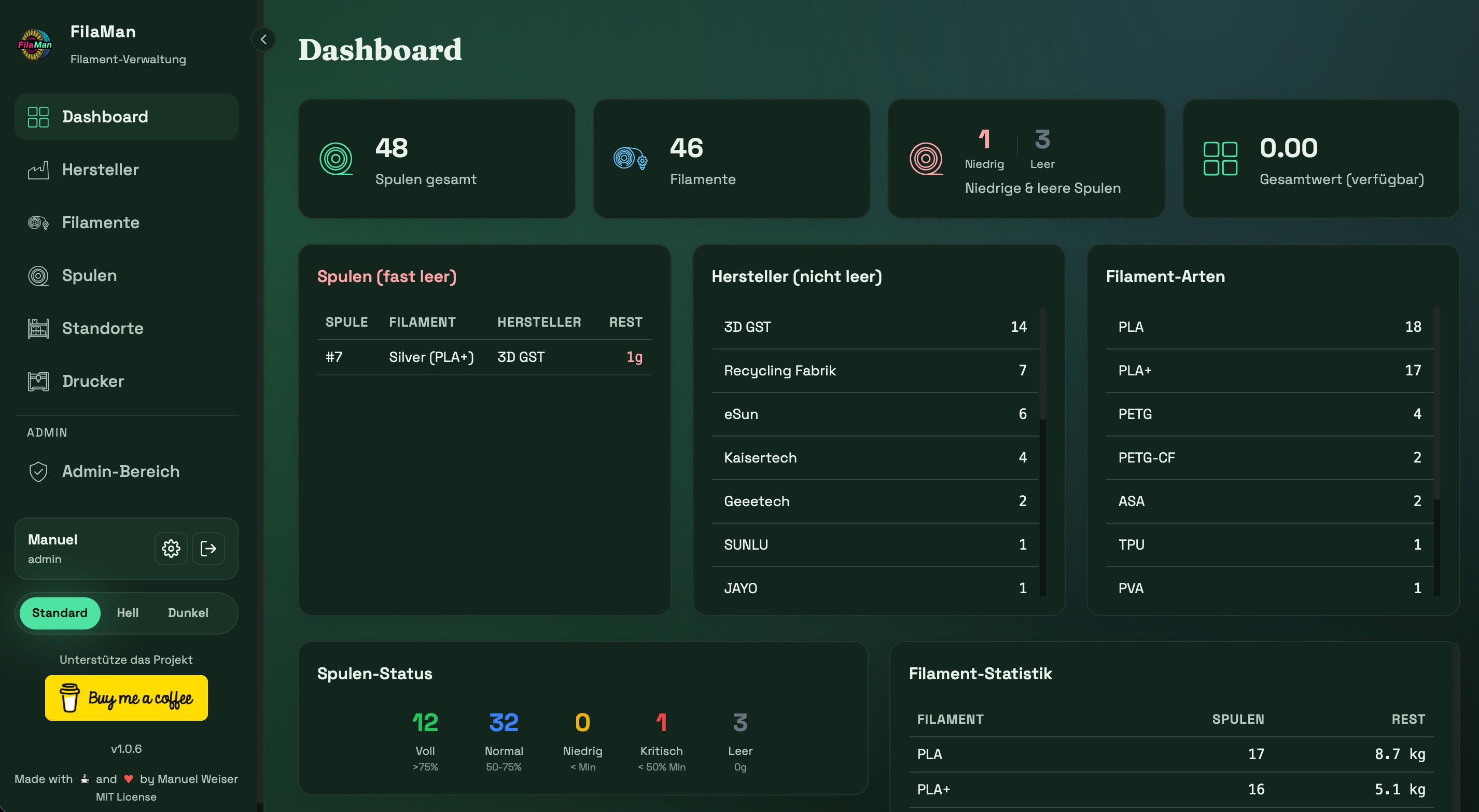This screenshot has height=812, width=1479.
Task: Open the Niedrige & leere Spulen card
Action: [x=1026, y=159]
